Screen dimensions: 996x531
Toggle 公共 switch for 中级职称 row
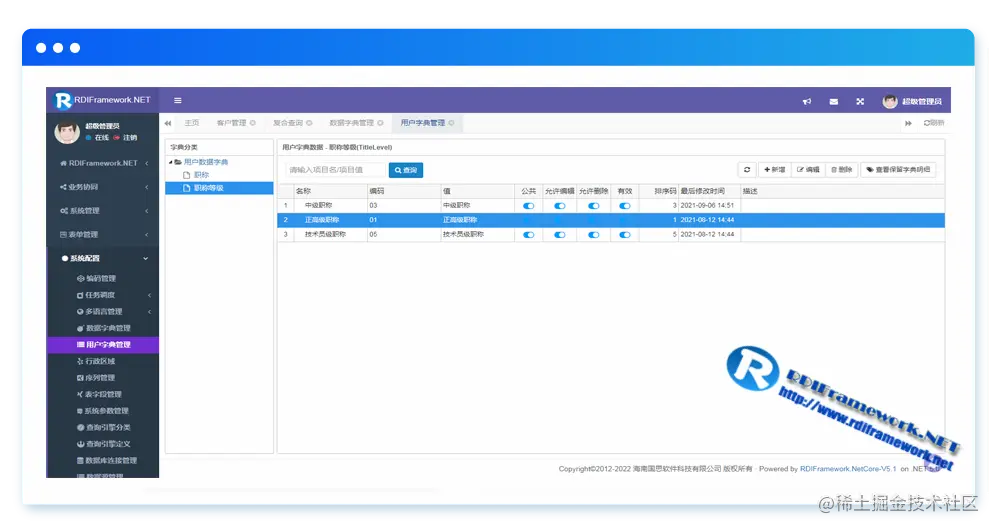(x=528, y=206)
